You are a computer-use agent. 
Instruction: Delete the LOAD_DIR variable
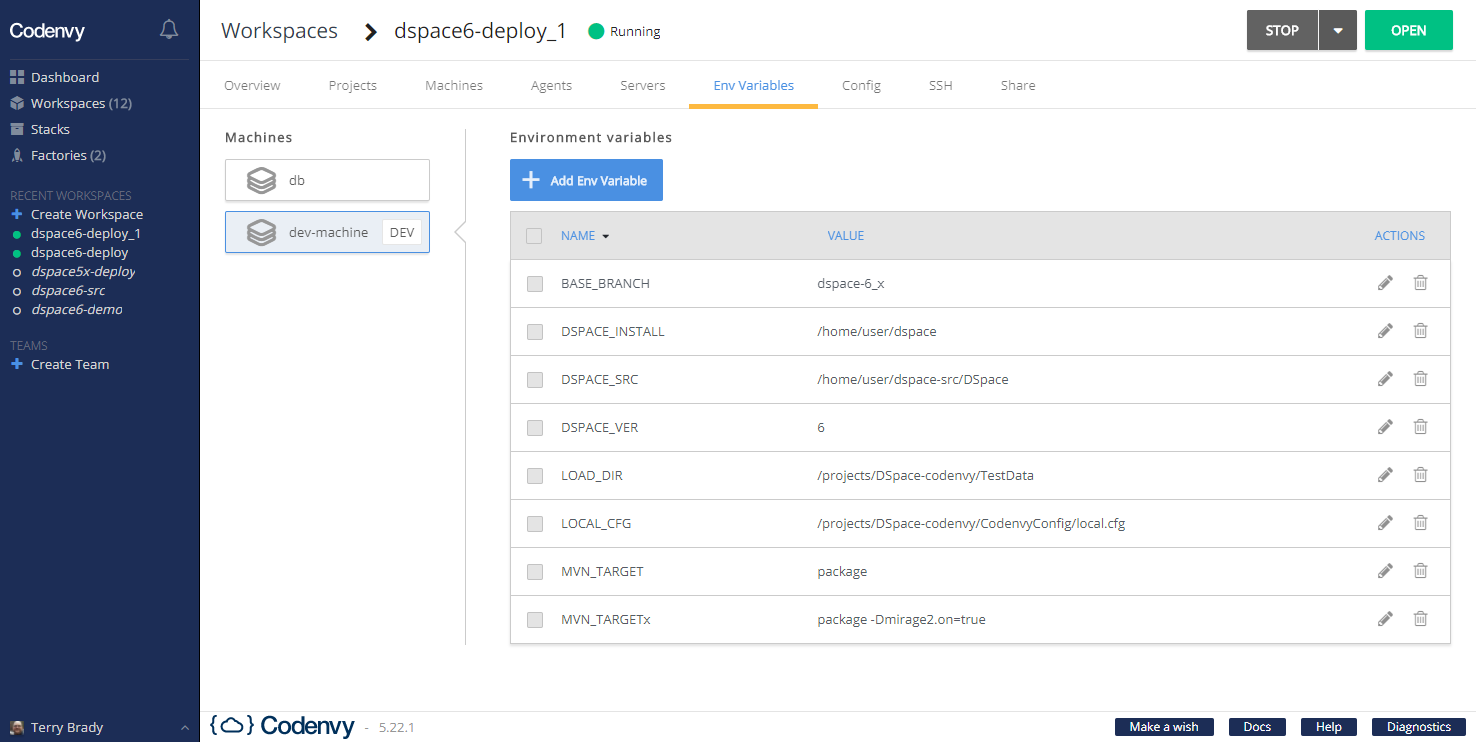point(1420,475)
